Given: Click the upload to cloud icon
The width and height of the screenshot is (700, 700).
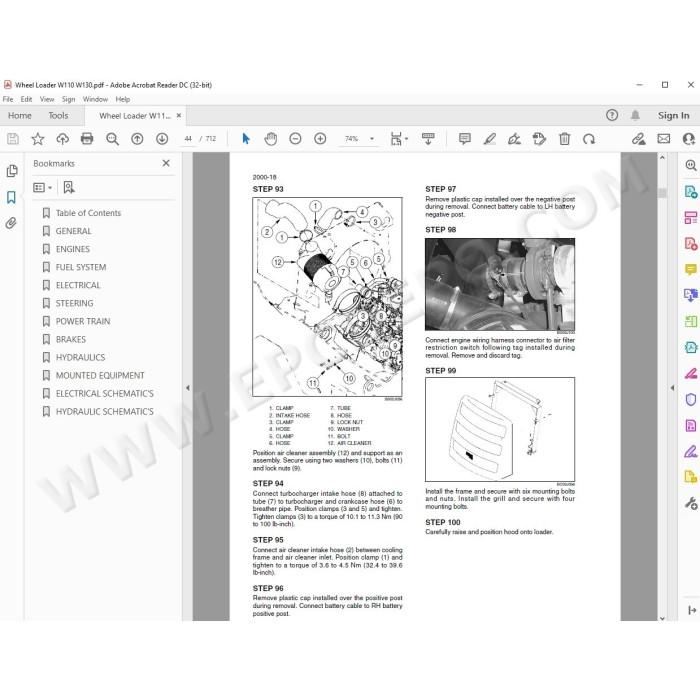Looking at the screenshot, I should point(62,139).
